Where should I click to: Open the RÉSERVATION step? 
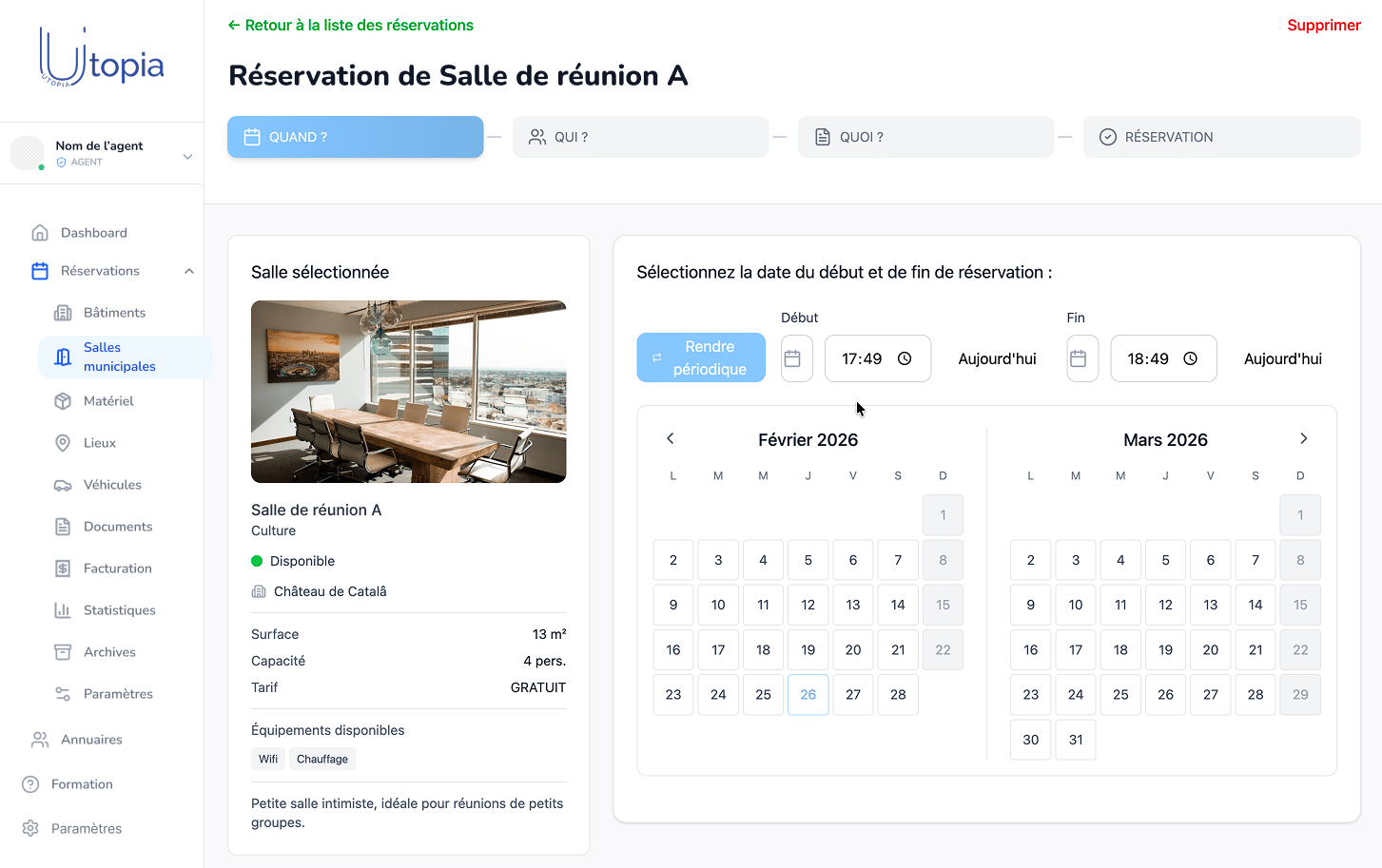click(x=1221, y=137)
